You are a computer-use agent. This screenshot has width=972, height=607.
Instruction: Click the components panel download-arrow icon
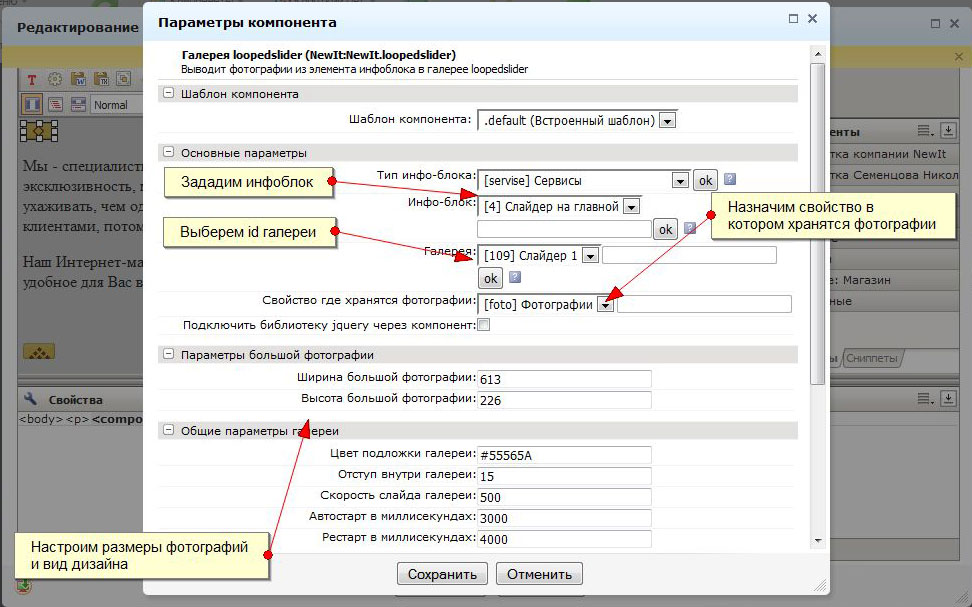(948, 131)
